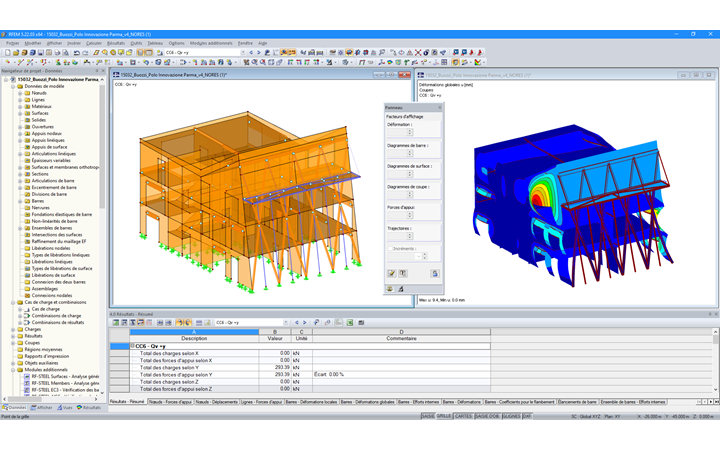This screenshot has height=450, width=720.
Task: Click the Open file folder icon
Action: [x=16, y=52]
